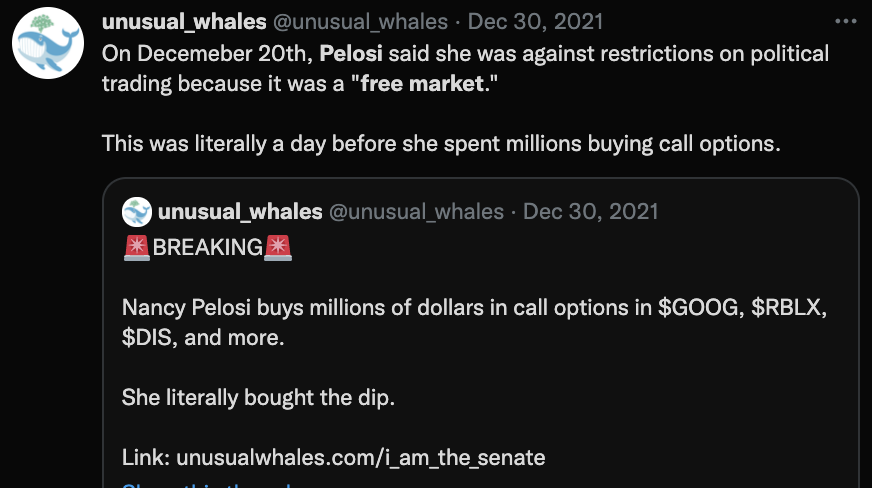Image resolution: width=872 pixels, height=488 pixels.
Task: Click the sentence about buying call options
Action: pos(440,143)
